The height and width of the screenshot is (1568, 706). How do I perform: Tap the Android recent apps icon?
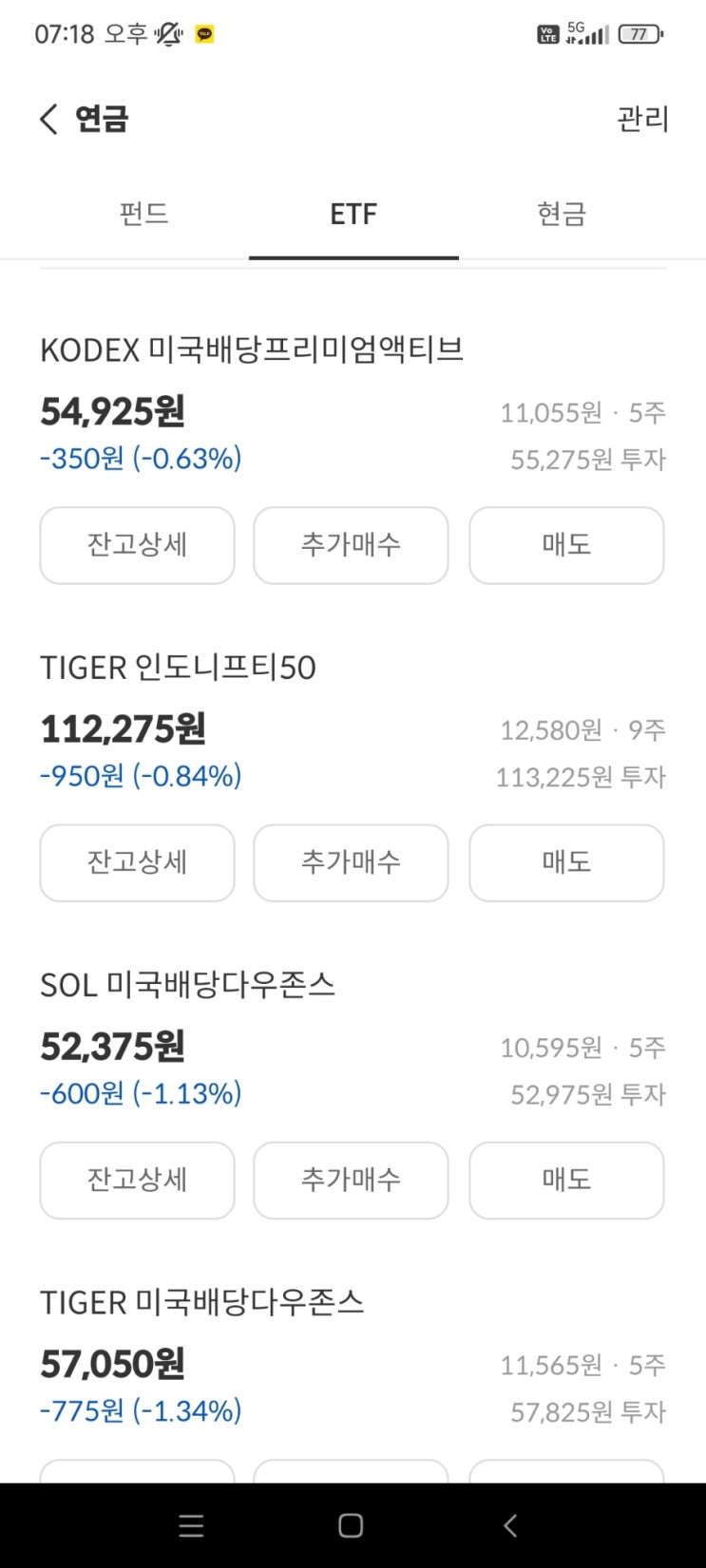[191, 1525]
